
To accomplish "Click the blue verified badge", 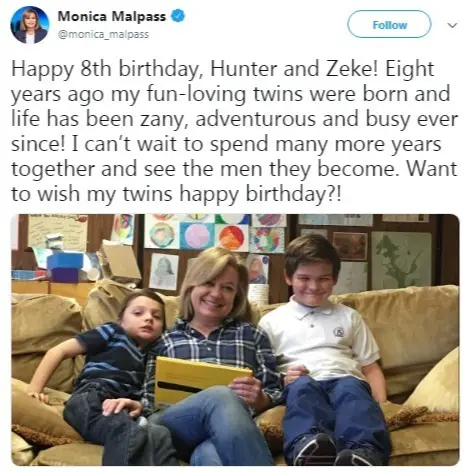I will [178, 16].
